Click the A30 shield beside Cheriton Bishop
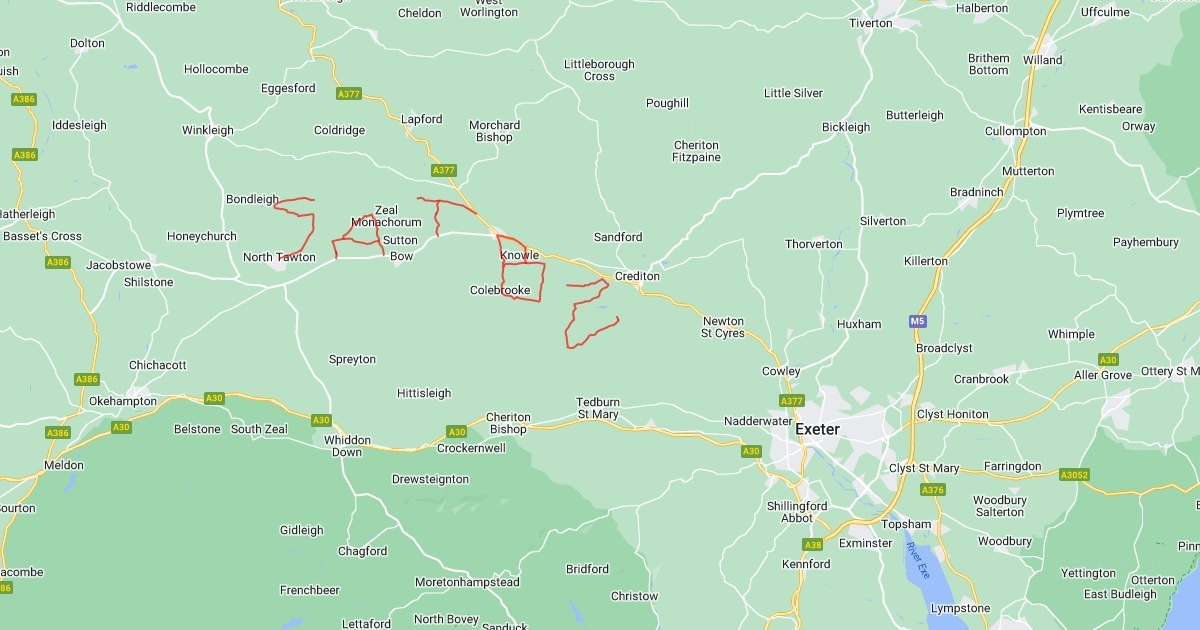Image resolution: width=1200 pixels, height=630 pixels. click(456, 432)
